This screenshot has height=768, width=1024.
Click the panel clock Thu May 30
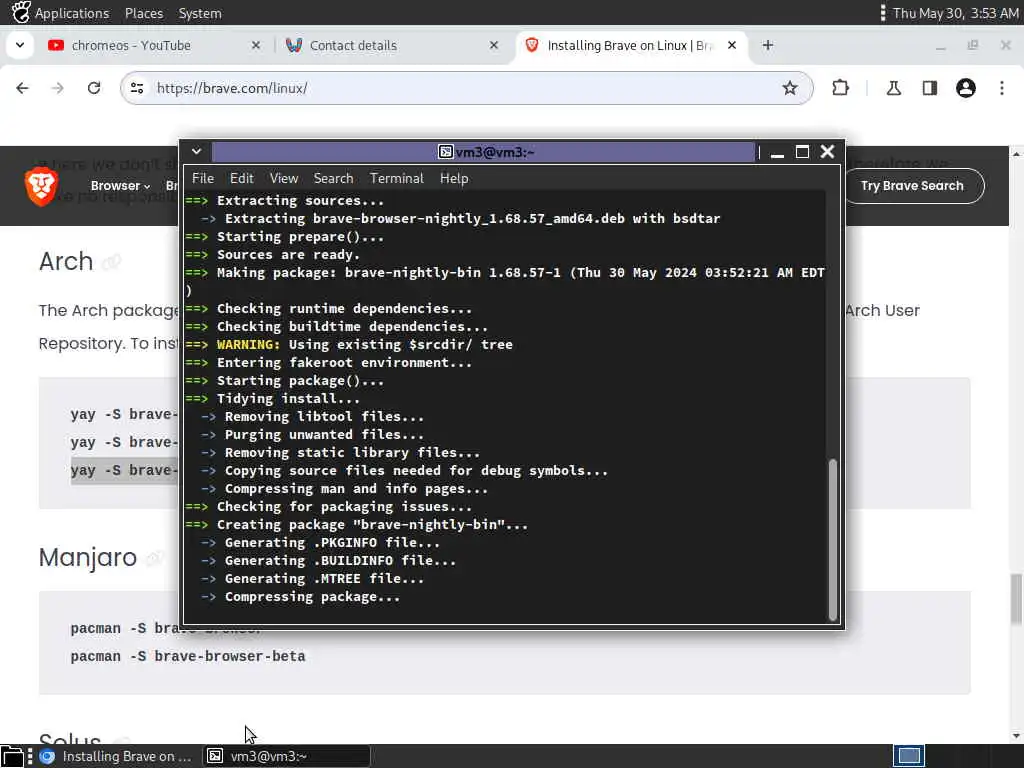[x=955, y=13]
